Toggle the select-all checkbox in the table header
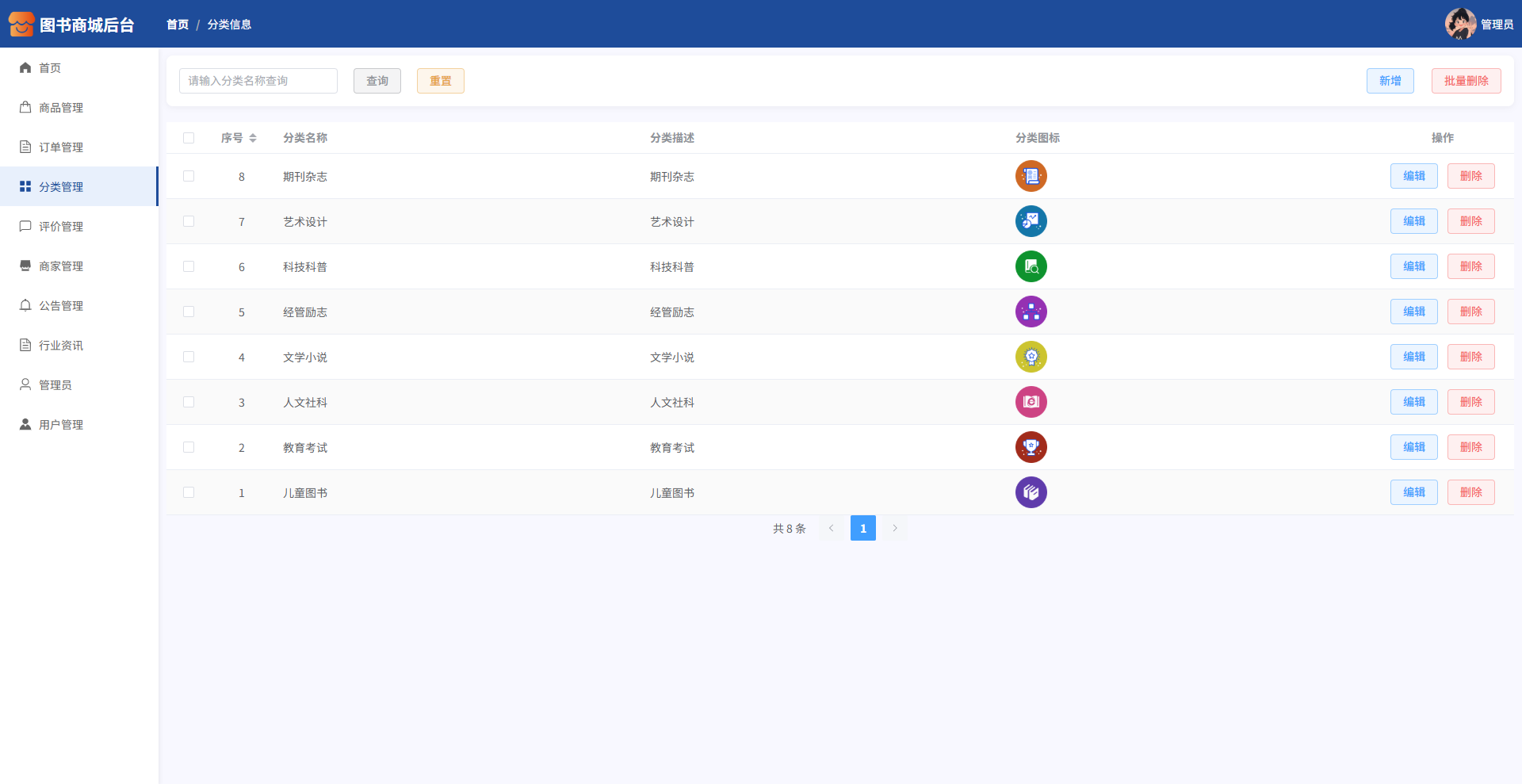This screenshot has height=784, width=1522. [x=189, y=138]
